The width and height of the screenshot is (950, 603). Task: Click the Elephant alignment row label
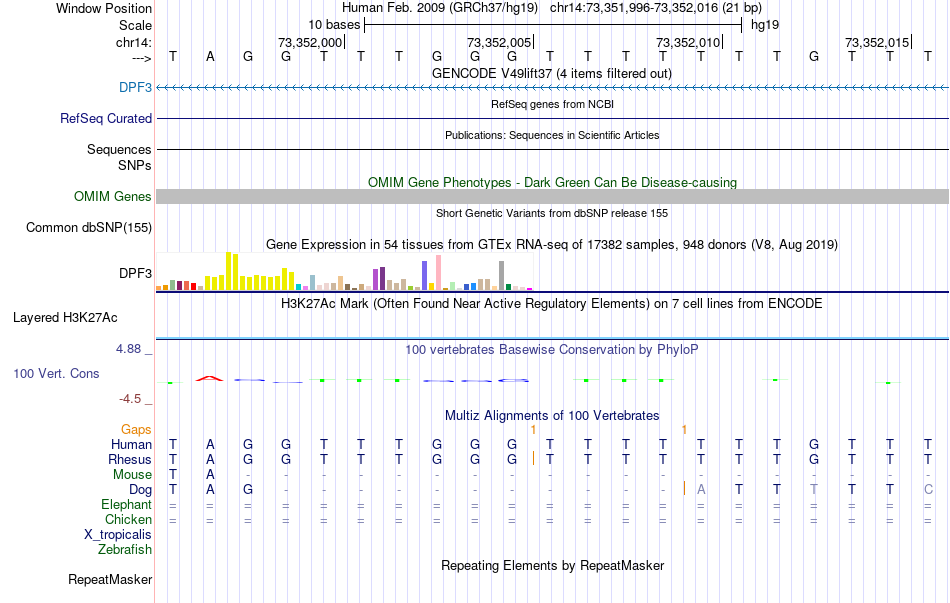(126, 505)
